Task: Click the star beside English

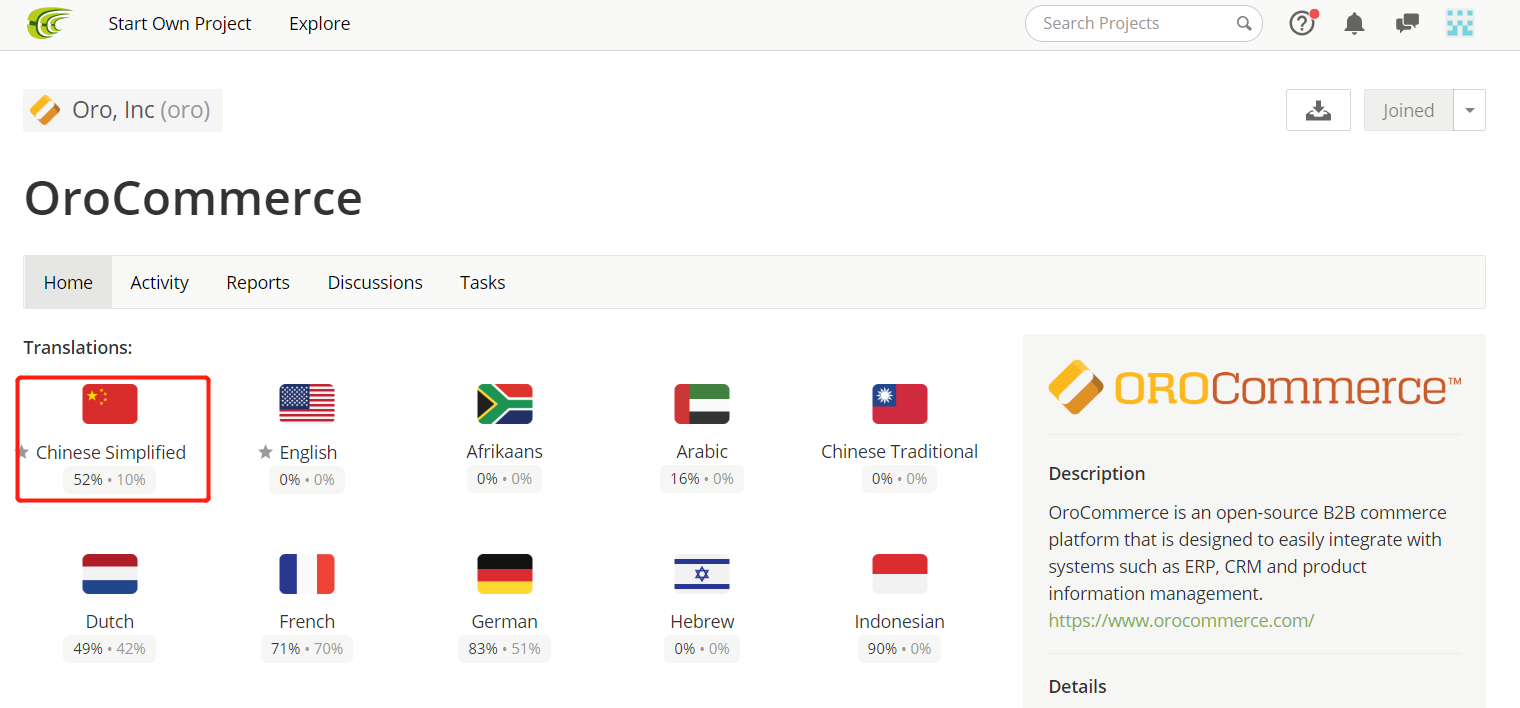Action: (x=265, y=452)
